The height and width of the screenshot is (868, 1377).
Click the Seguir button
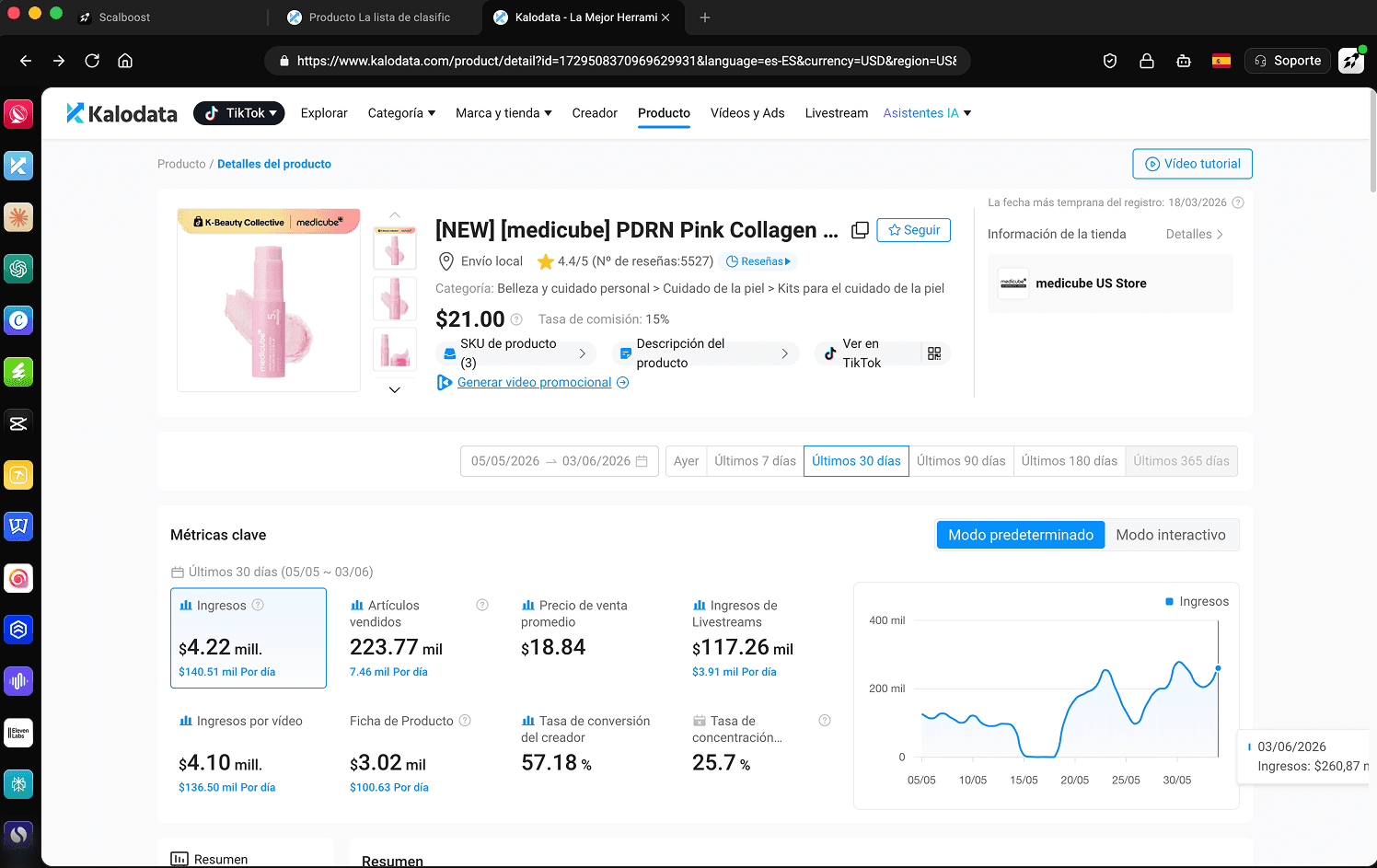click(914, 230)
